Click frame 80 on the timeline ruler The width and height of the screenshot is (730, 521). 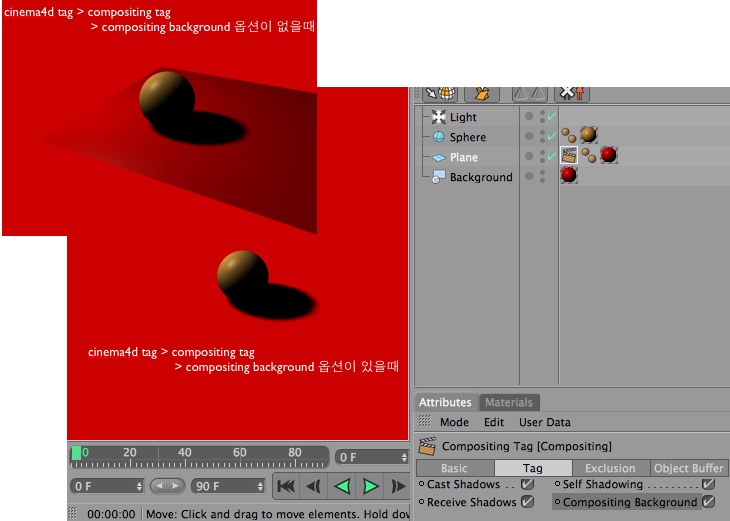point(295,453)
